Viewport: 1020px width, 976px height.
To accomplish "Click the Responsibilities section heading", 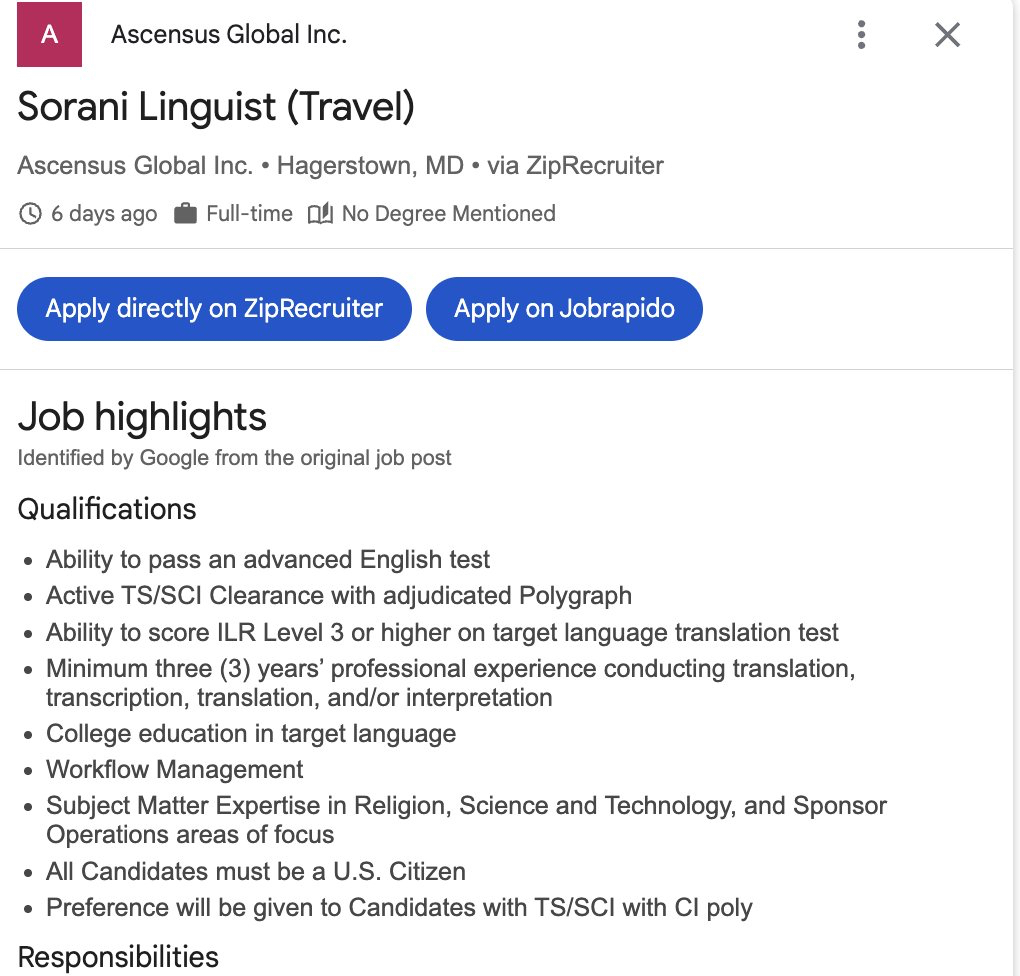I will pyautogui.click(x=118, y=957).
